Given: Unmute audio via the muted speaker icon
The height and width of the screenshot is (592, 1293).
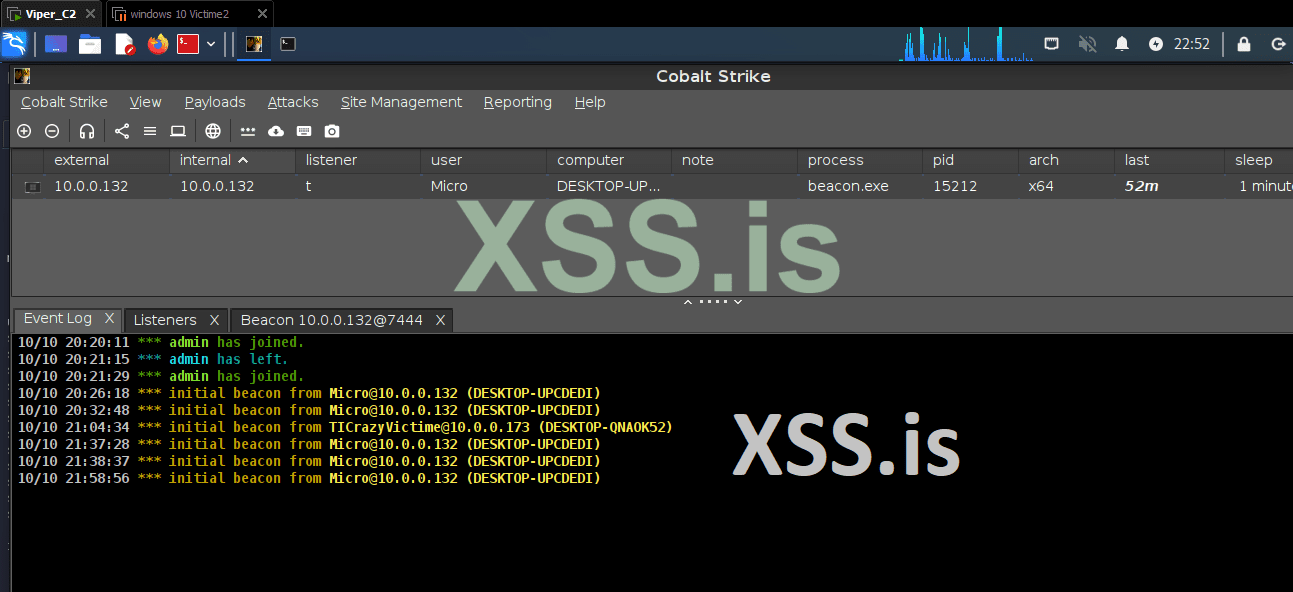Looking at the screenshot, I should point(1087,44).
